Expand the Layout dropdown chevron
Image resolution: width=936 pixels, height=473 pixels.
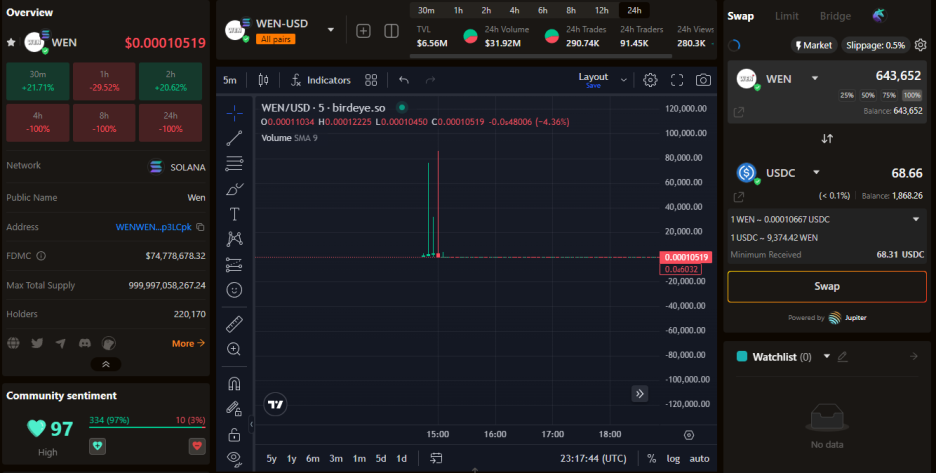(x=624, y=80)
